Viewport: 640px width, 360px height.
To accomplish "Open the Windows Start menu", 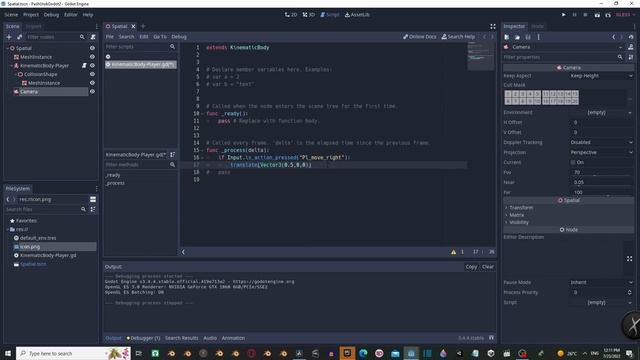I will (8, 353).
